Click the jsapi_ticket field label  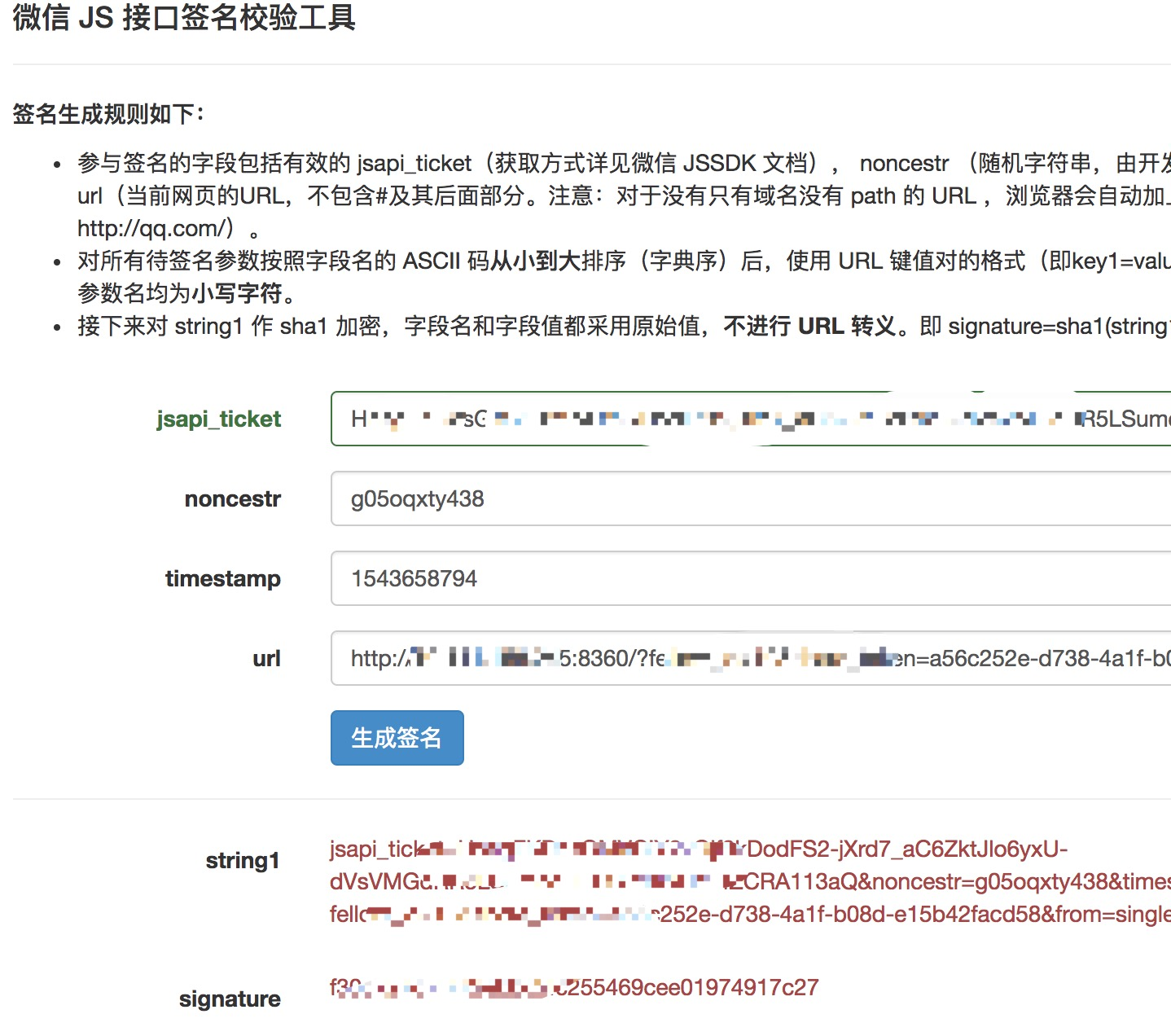pos(218,419)
